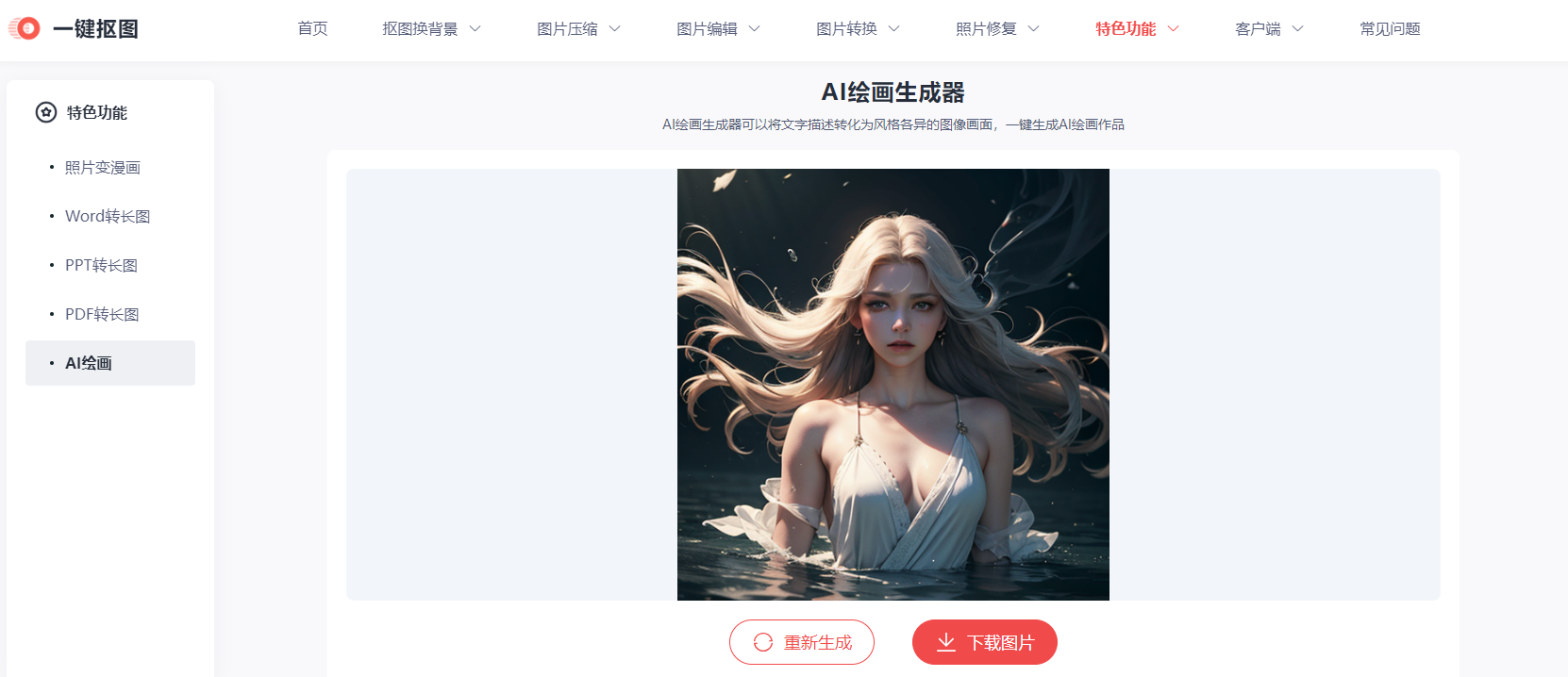Click the 重新生成 button
The width and height of the screenshot is (1568, 677).
pyautogui.click(x=802, y=642)
